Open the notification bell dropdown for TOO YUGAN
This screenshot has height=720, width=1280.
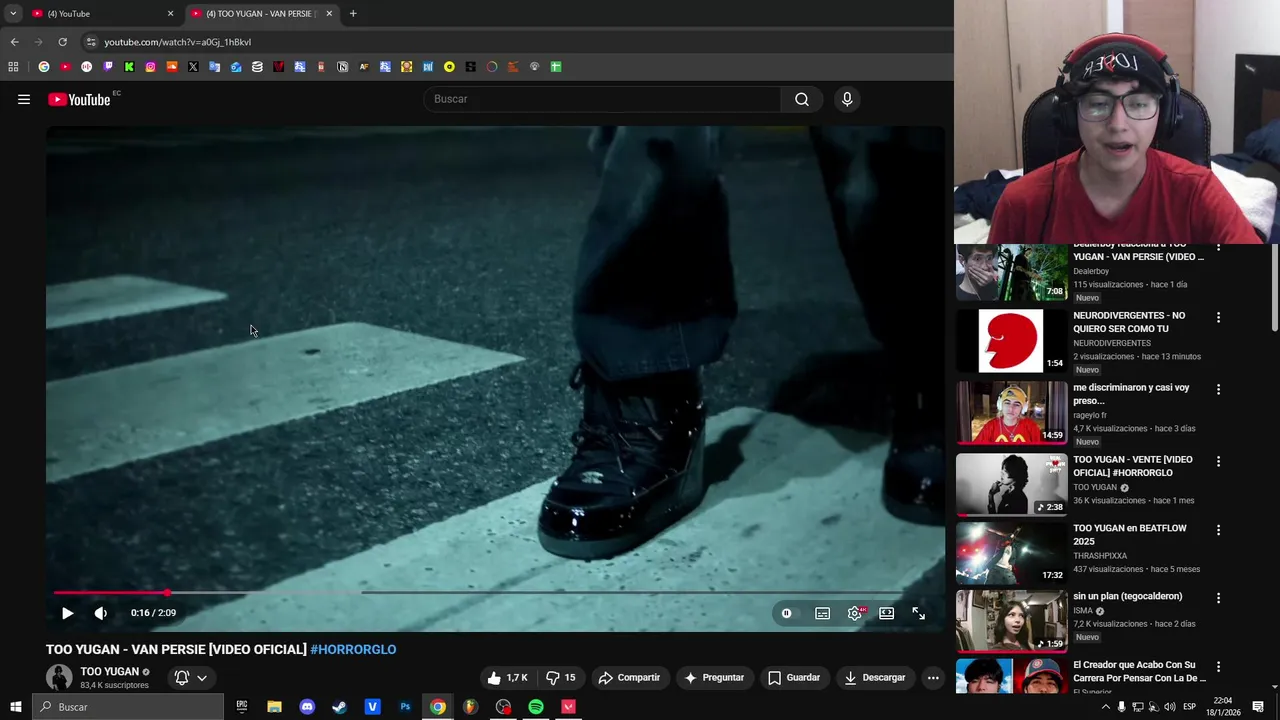pos(191,677)
